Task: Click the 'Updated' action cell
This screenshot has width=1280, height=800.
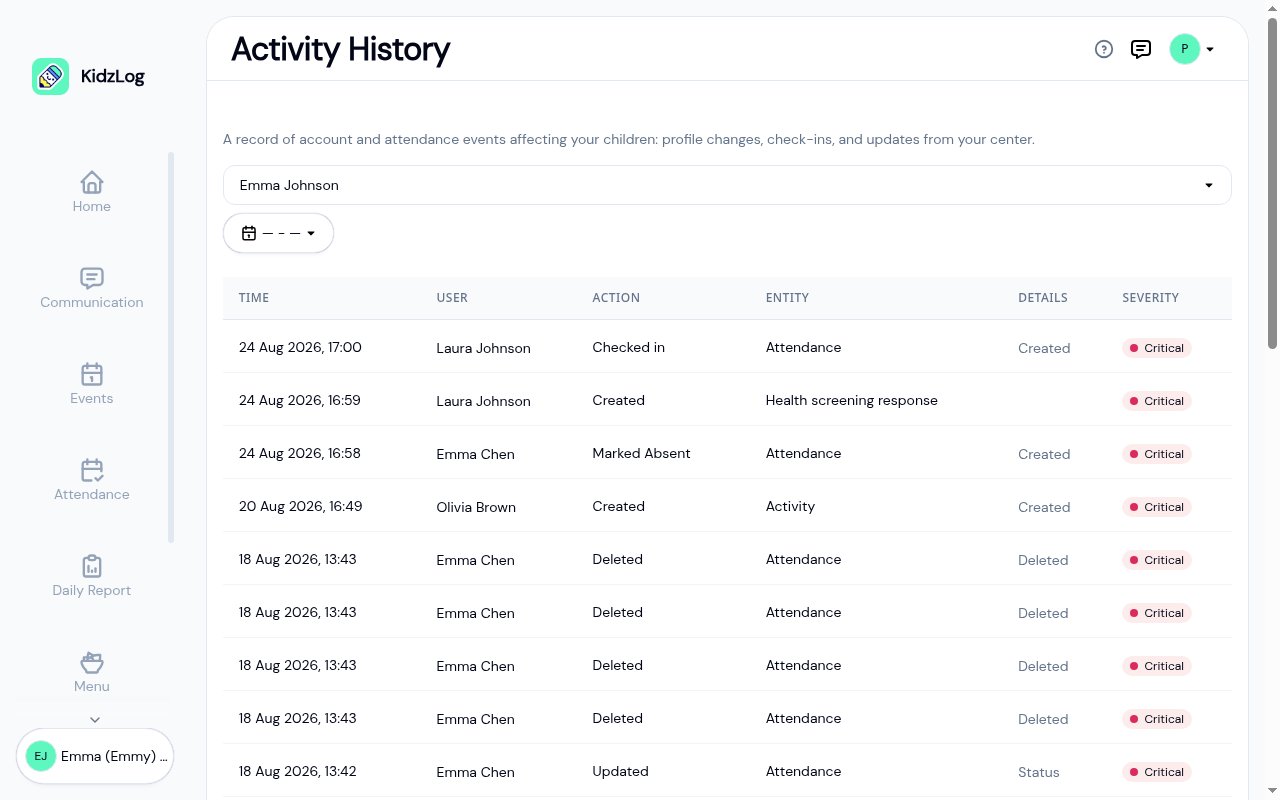Action: 620,772
